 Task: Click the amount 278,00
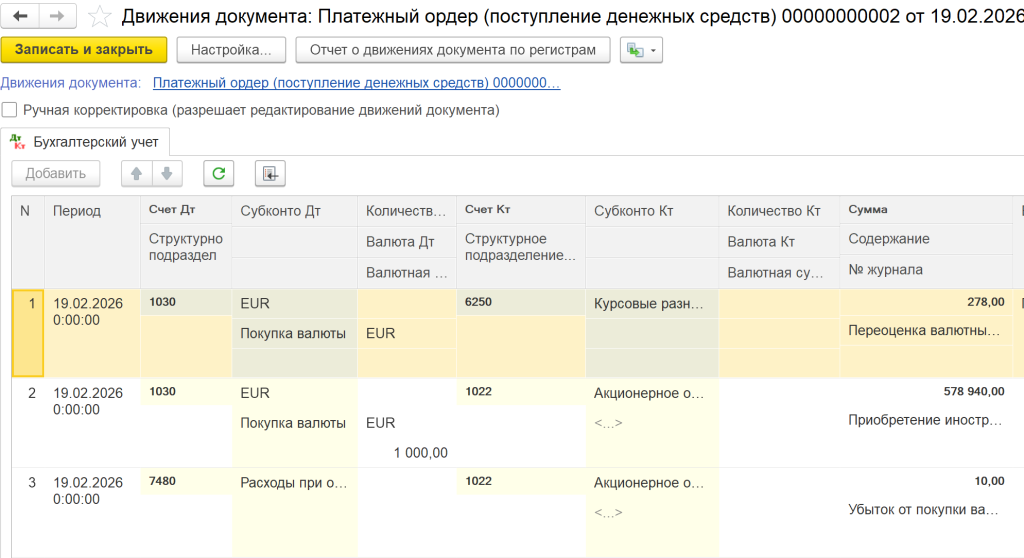pyautogui.click(x=925, y=302)
